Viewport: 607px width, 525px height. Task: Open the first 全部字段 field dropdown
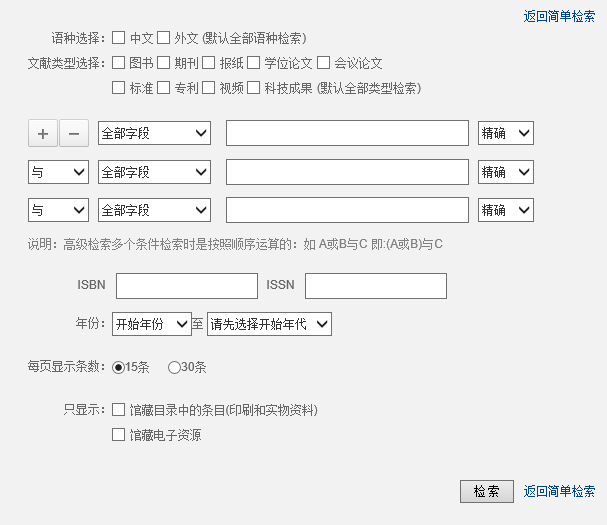point(154,133)
